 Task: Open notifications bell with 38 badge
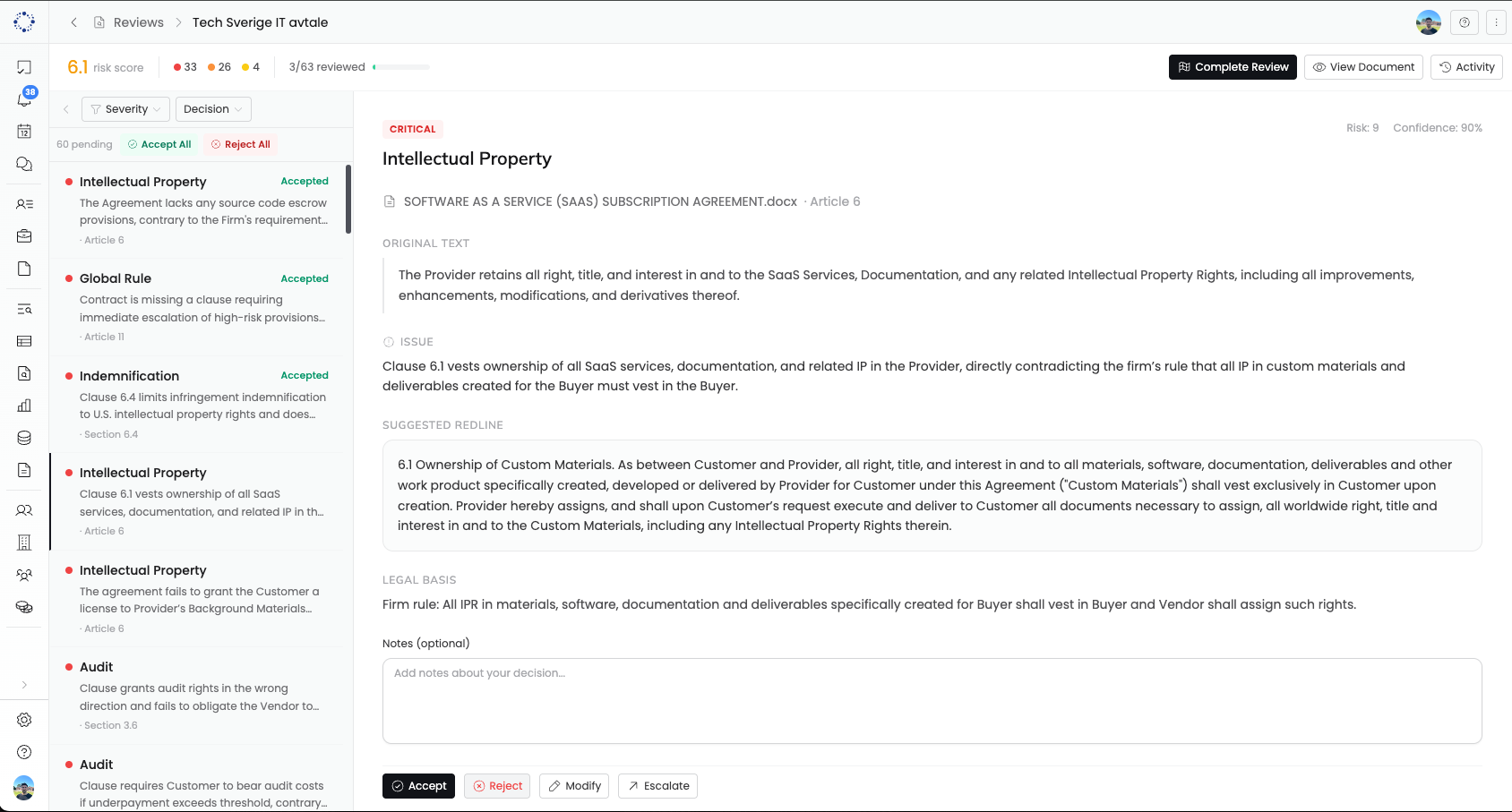click(24, 98)
